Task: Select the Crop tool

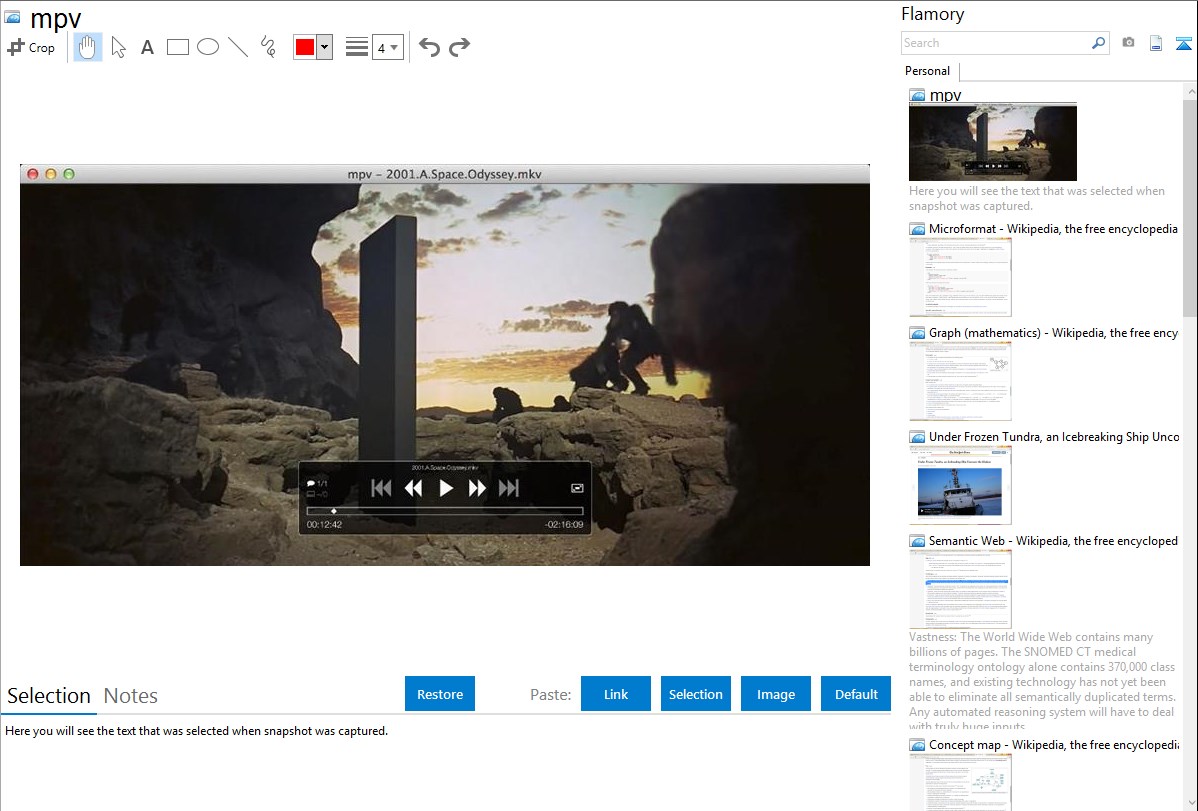Action: (x=31, y=47)
